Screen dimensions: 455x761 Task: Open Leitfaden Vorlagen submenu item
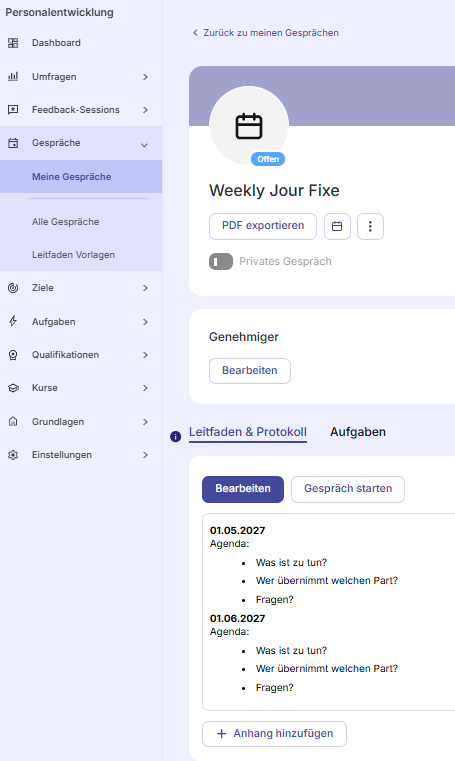coord(81,255)
